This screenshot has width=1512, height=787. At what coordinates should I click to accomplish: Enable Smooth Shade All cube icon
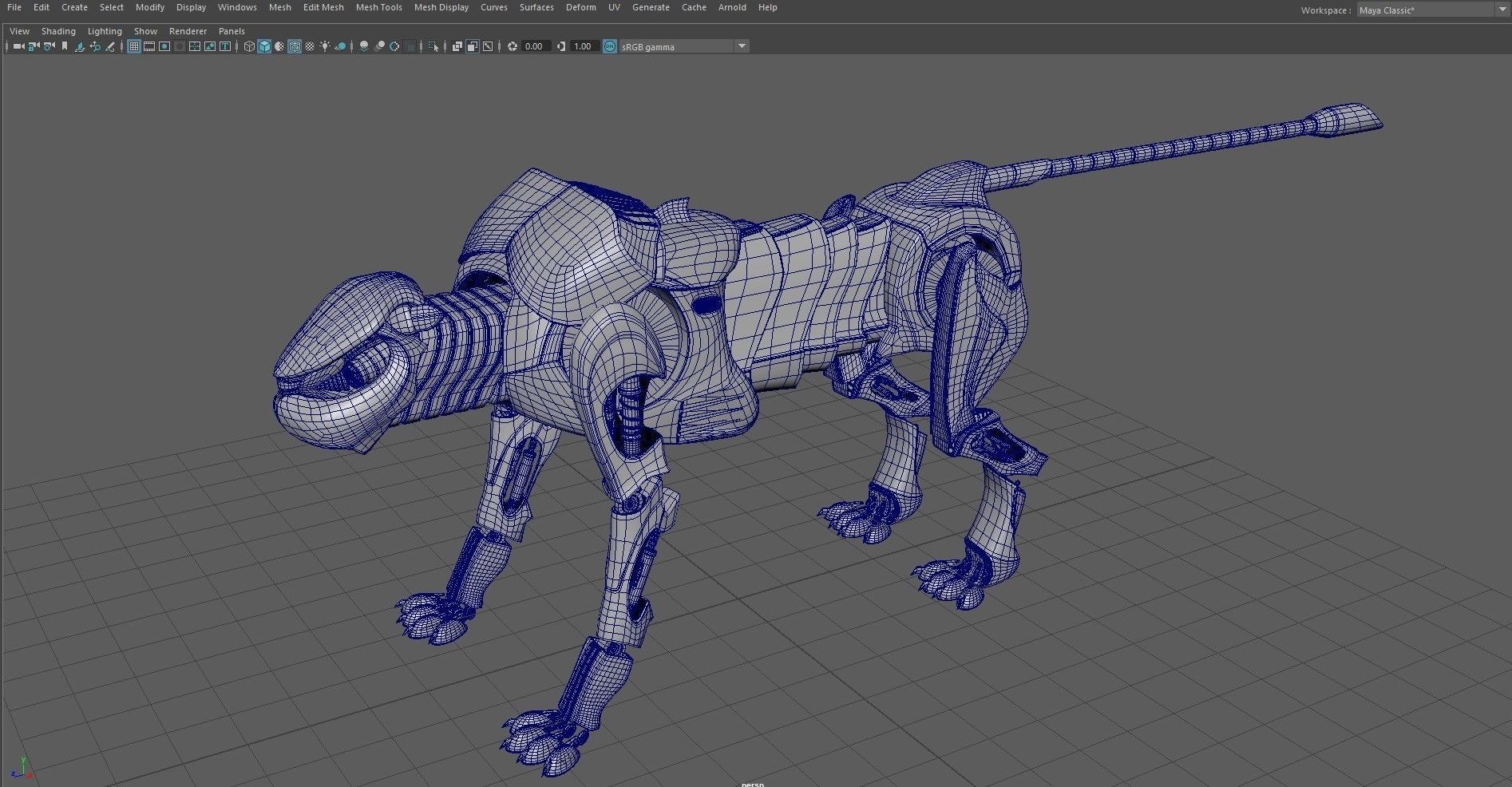(264, 46)
